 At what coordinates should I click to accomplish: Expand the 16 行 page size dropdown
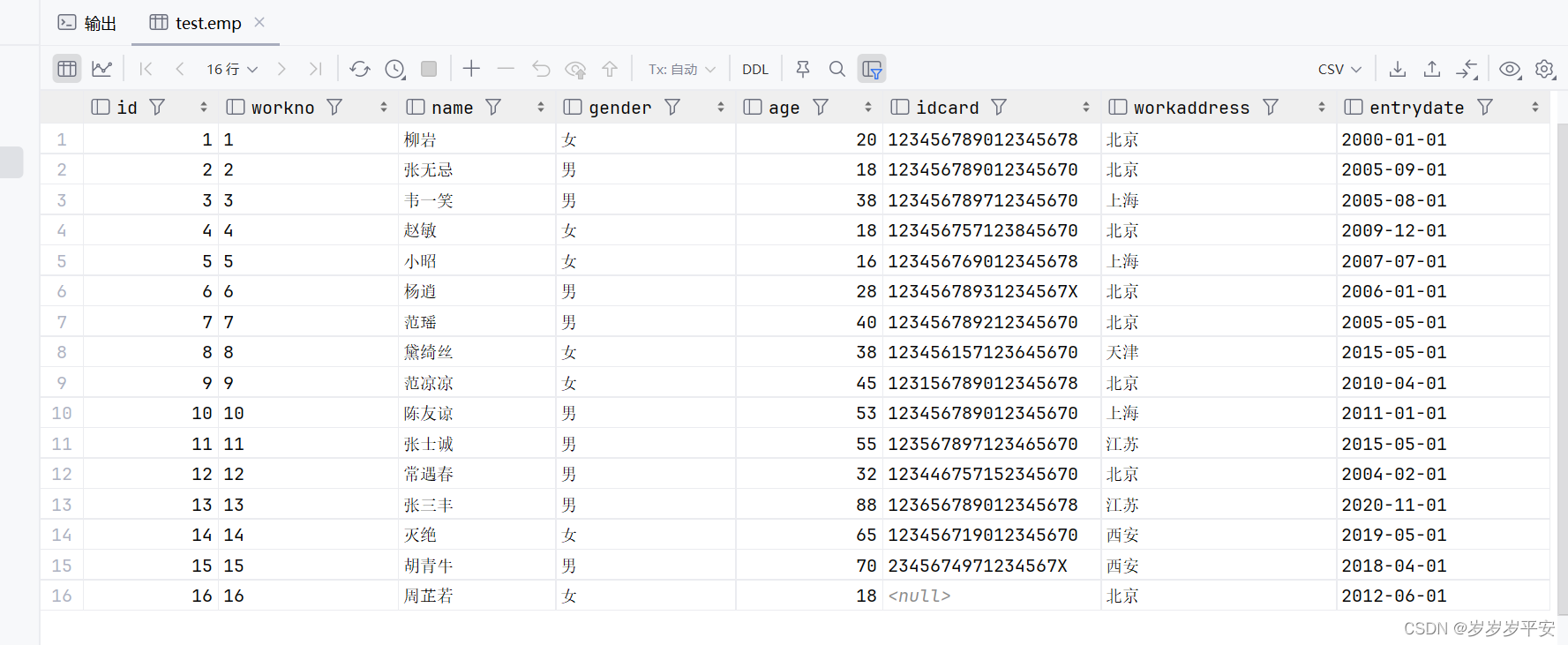pyautogui.click(x=232, y=69)
